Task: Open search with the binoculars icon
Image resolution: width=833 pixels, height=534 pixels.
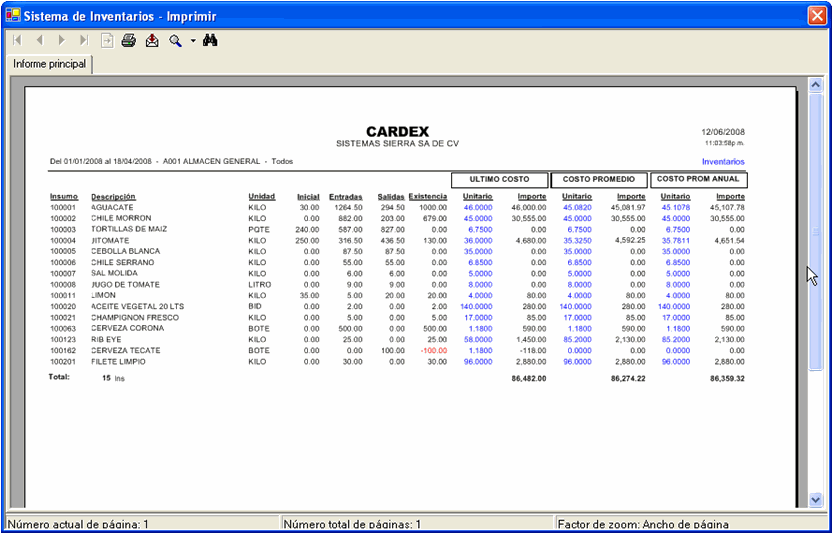Action: coord(210,41)
